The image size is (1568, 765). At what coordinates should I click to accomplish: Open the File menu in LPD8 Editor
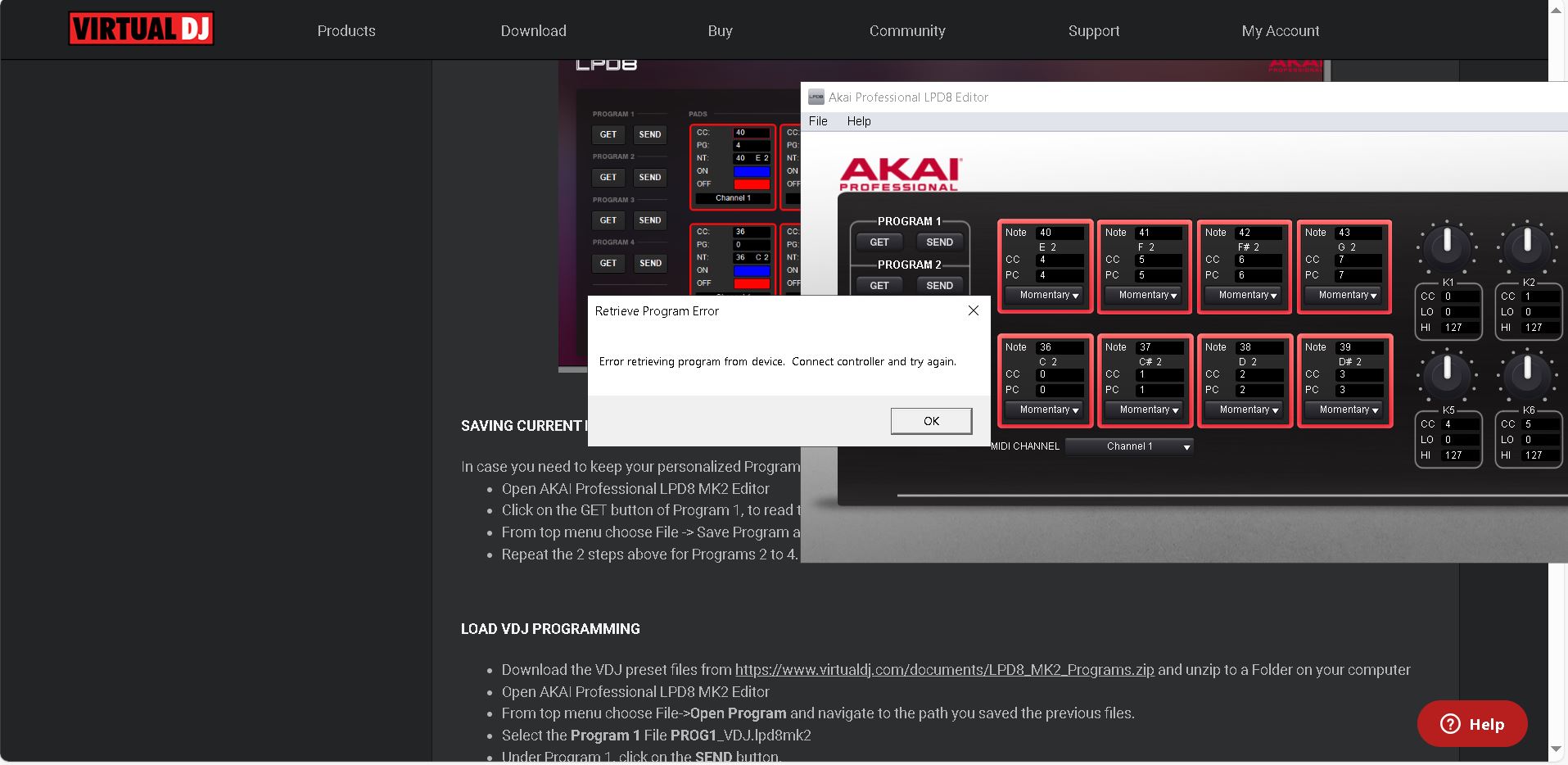point(818,121)
